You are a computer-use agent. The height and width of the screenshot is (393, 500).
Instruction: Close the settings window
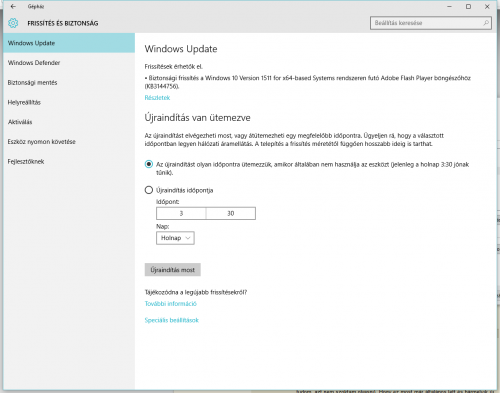click(487, 6)
